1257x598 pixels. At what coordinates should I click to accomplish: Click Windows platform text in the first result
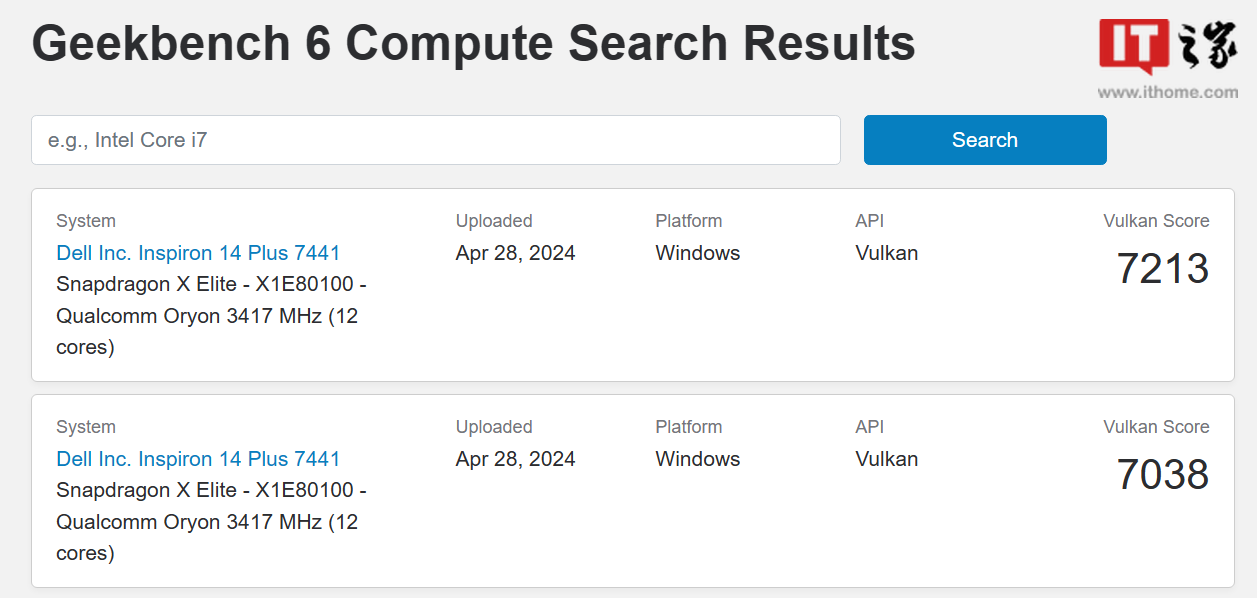coord(697,253)
